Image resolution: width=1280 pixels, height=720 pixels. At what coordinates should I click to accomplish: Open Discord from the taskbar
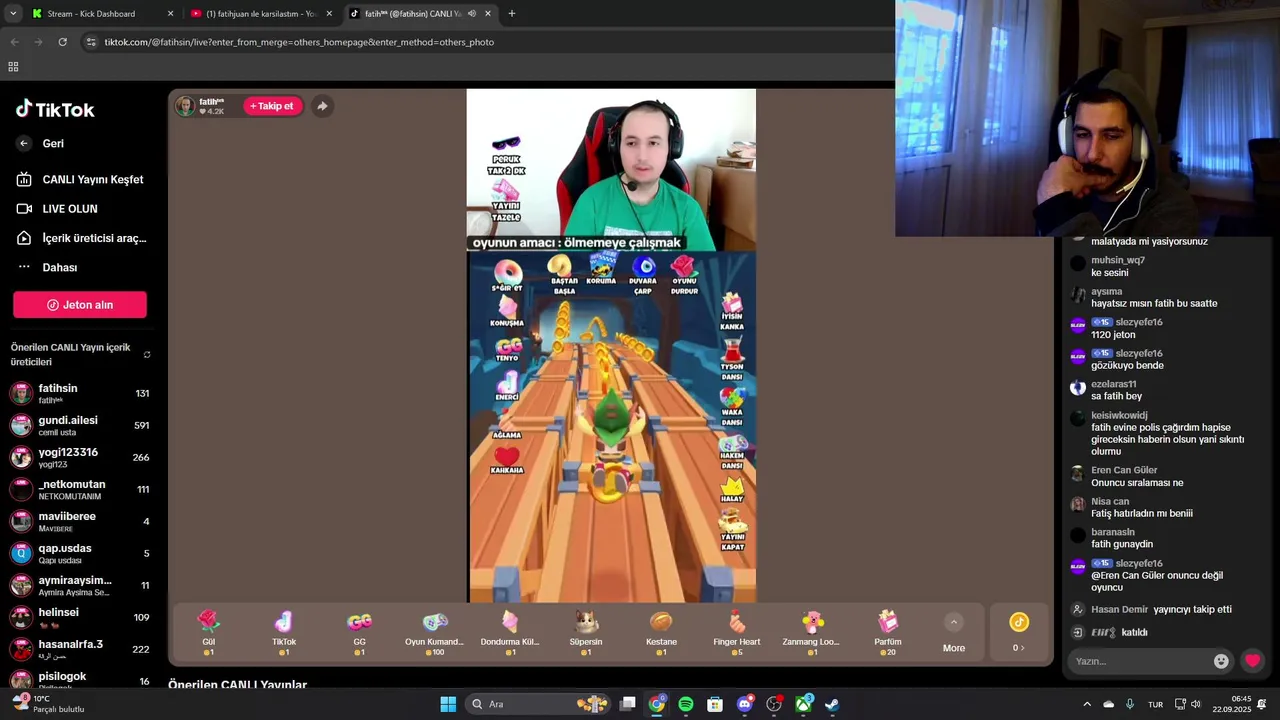[x=744, y=704]
